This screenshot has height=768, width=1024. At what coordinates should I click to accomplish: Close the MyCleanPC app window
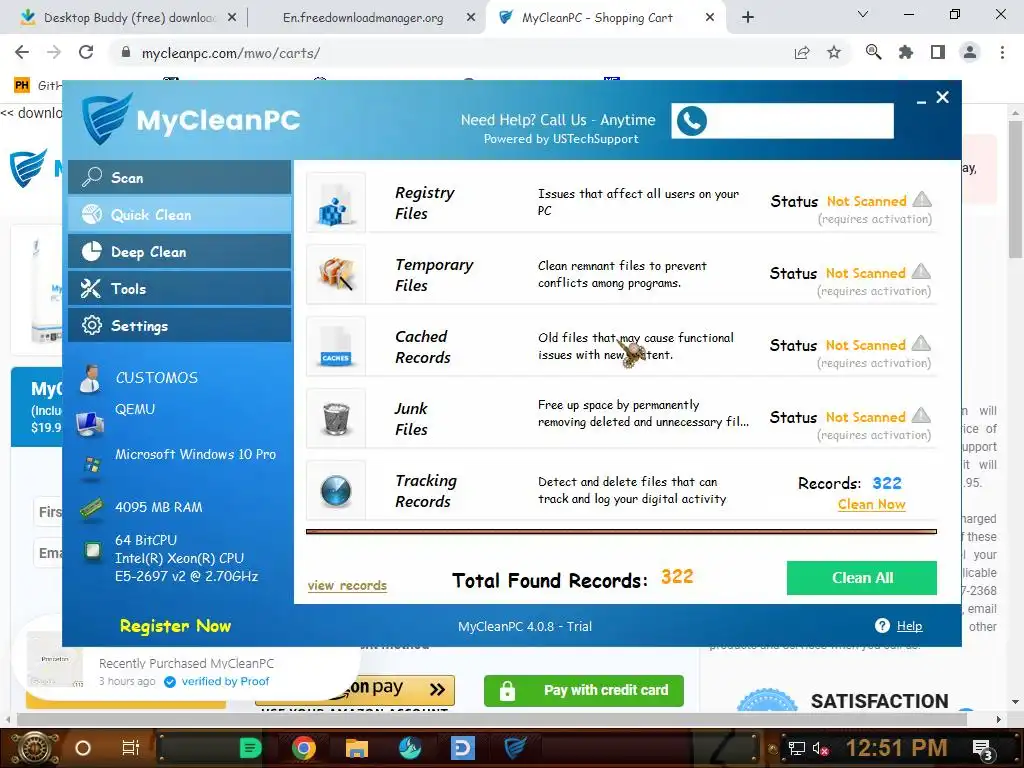tap(942, 97)
